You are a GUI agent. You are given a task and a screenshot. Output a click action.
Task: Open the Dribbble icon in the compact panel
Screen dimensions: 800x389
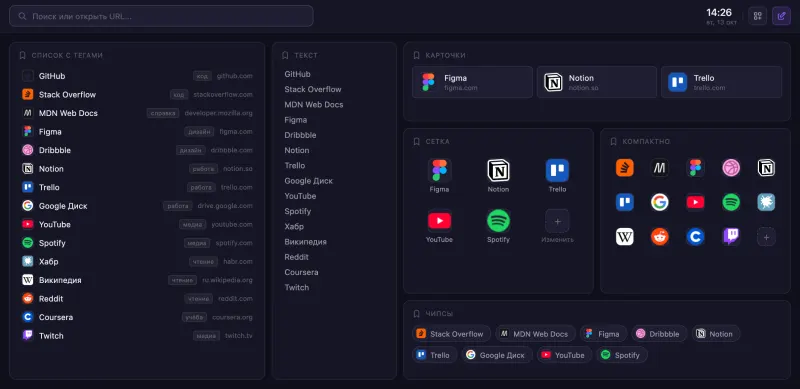731,167
